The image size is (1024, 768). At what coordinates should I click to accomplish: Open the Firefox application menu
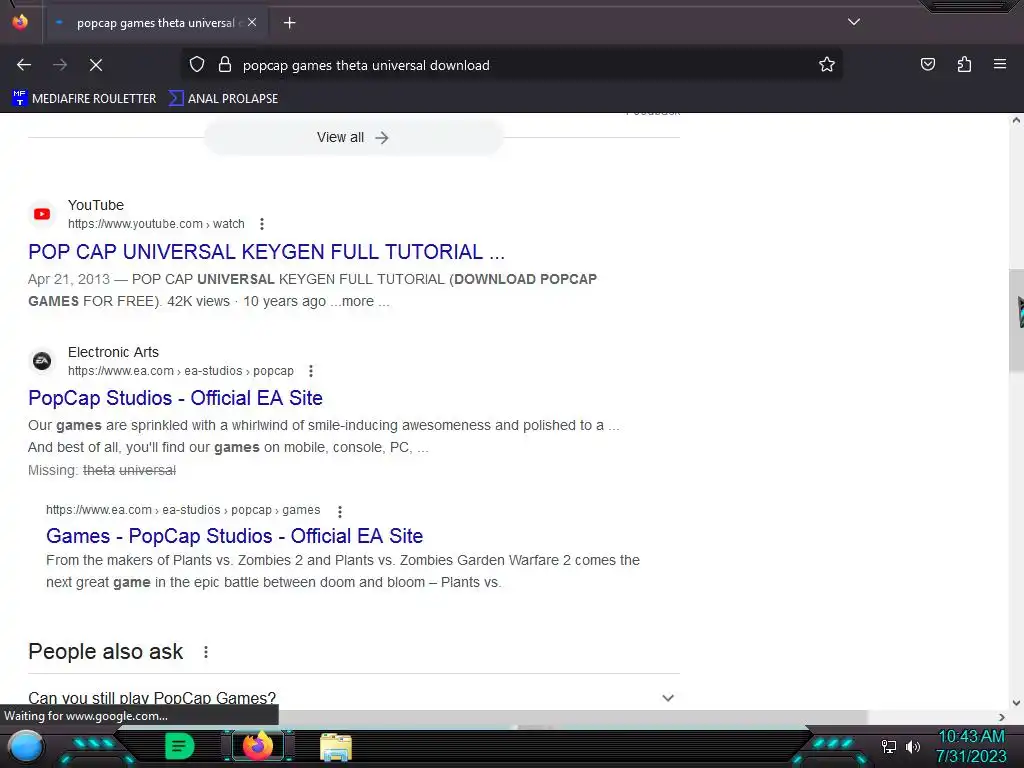(x=1000, y=64)
